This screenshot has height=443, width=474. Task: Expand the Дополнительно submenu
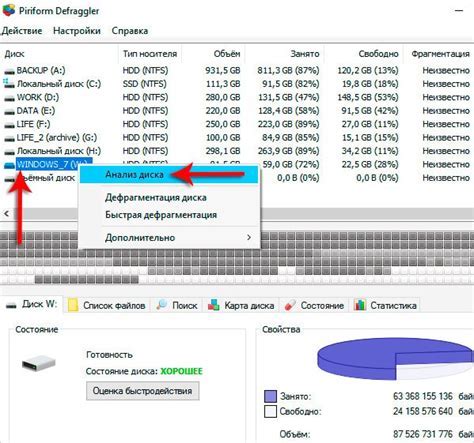(x=169, y=238)
